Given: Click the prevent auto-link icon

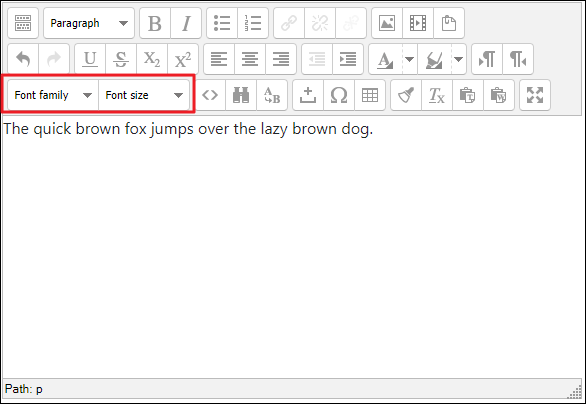Looking at the screenshot, I should tap(351, 23).
